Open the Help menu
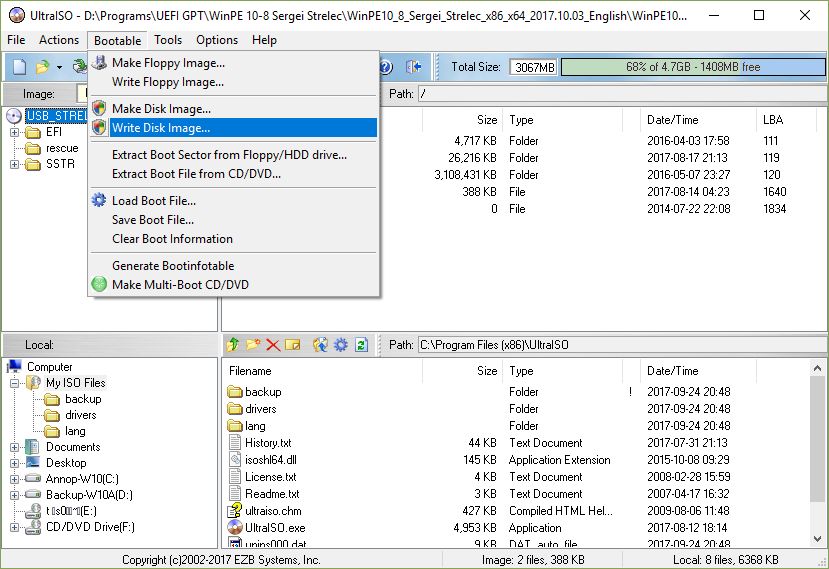The image size is (829, 569). [264, 40]
